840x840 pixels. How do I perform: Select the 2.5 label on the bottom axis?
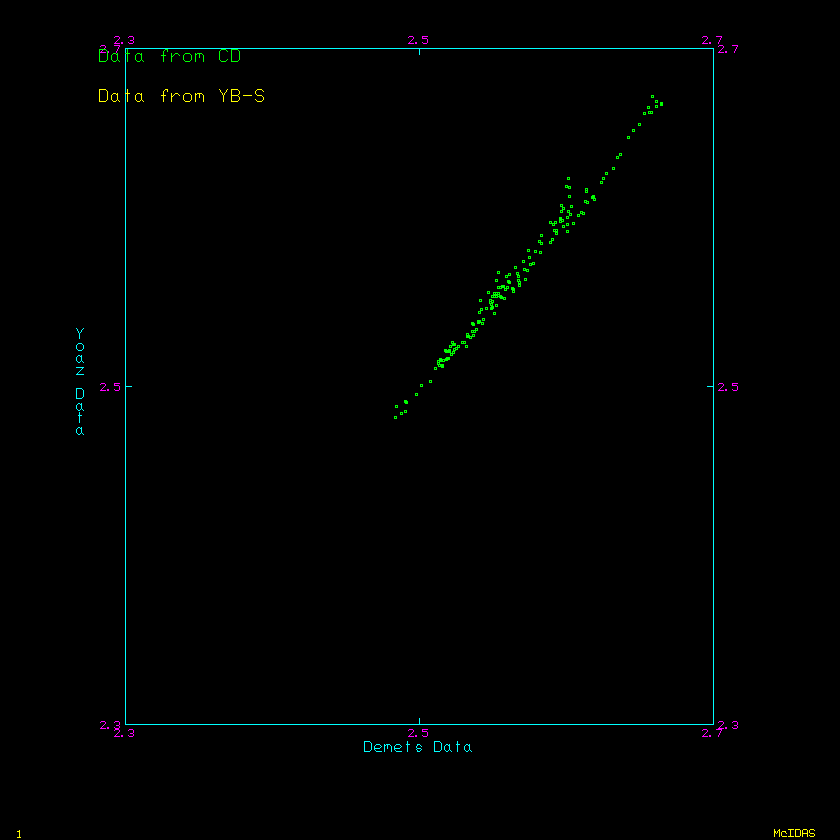pos(418,733)
